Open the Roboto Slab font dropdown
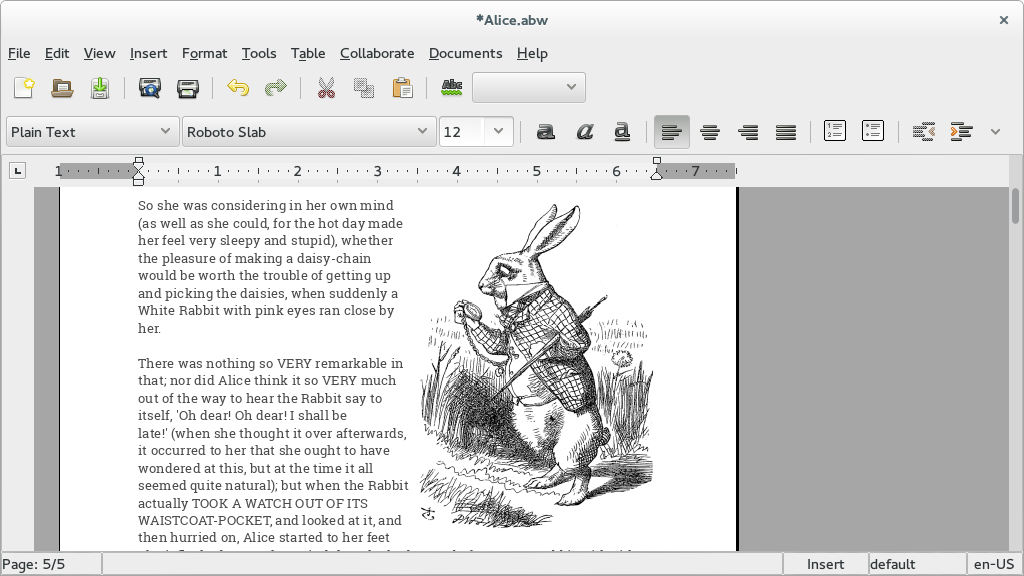Image resolution: width=1024 pixels, height=576 pixels. coord(309,132)
